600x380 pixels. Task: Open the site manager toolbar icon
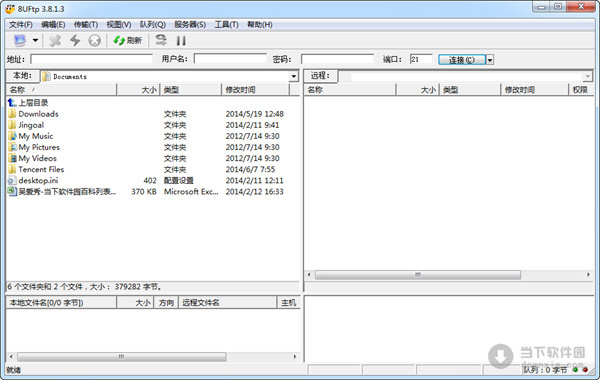(x=20, y=40)
